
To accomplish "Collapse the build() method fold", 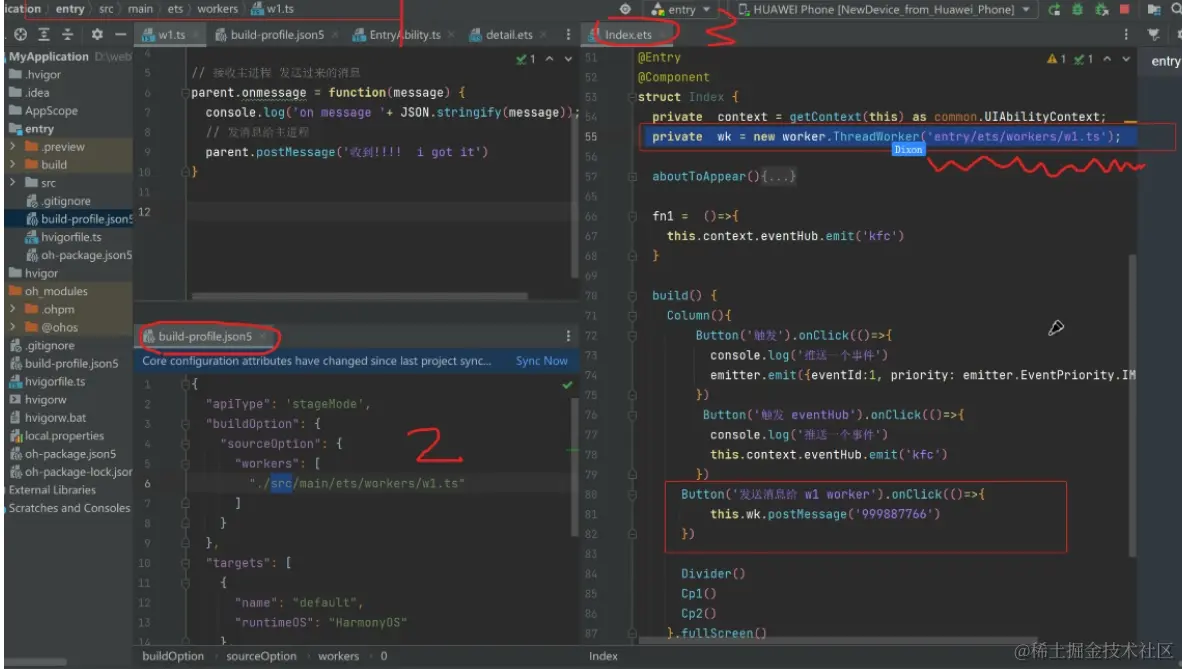I will (632, 296).
